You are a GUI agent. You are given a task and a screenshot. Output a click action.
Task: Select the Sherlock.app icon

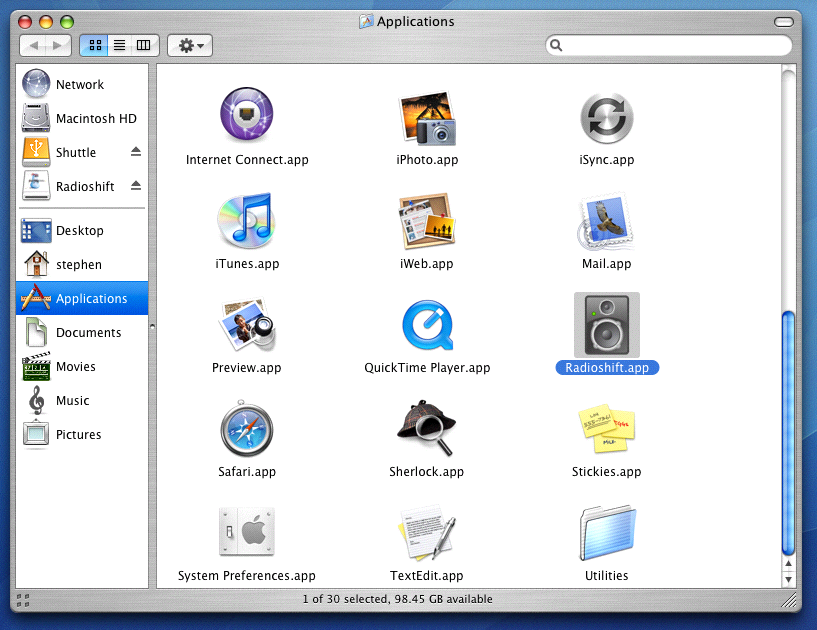(427, 428)
